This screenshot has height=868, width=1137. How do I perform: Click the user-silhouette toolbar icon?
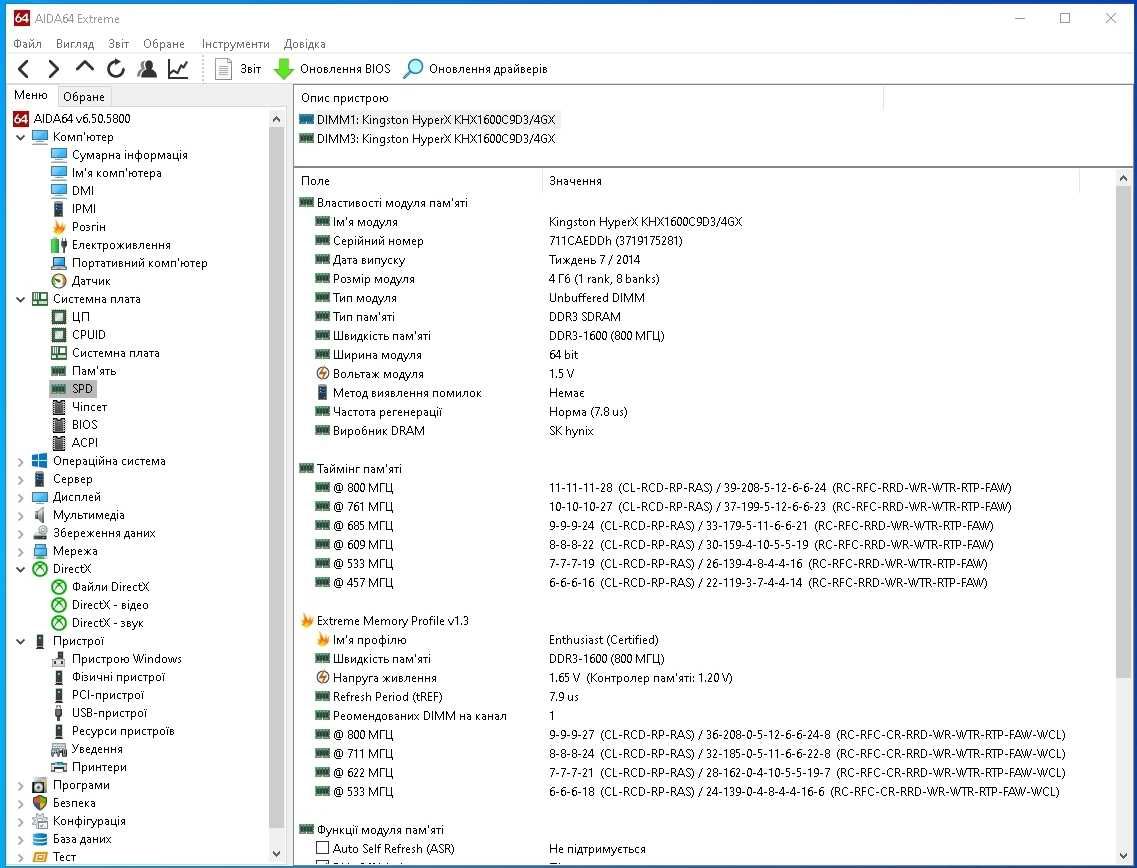[147, 69]
